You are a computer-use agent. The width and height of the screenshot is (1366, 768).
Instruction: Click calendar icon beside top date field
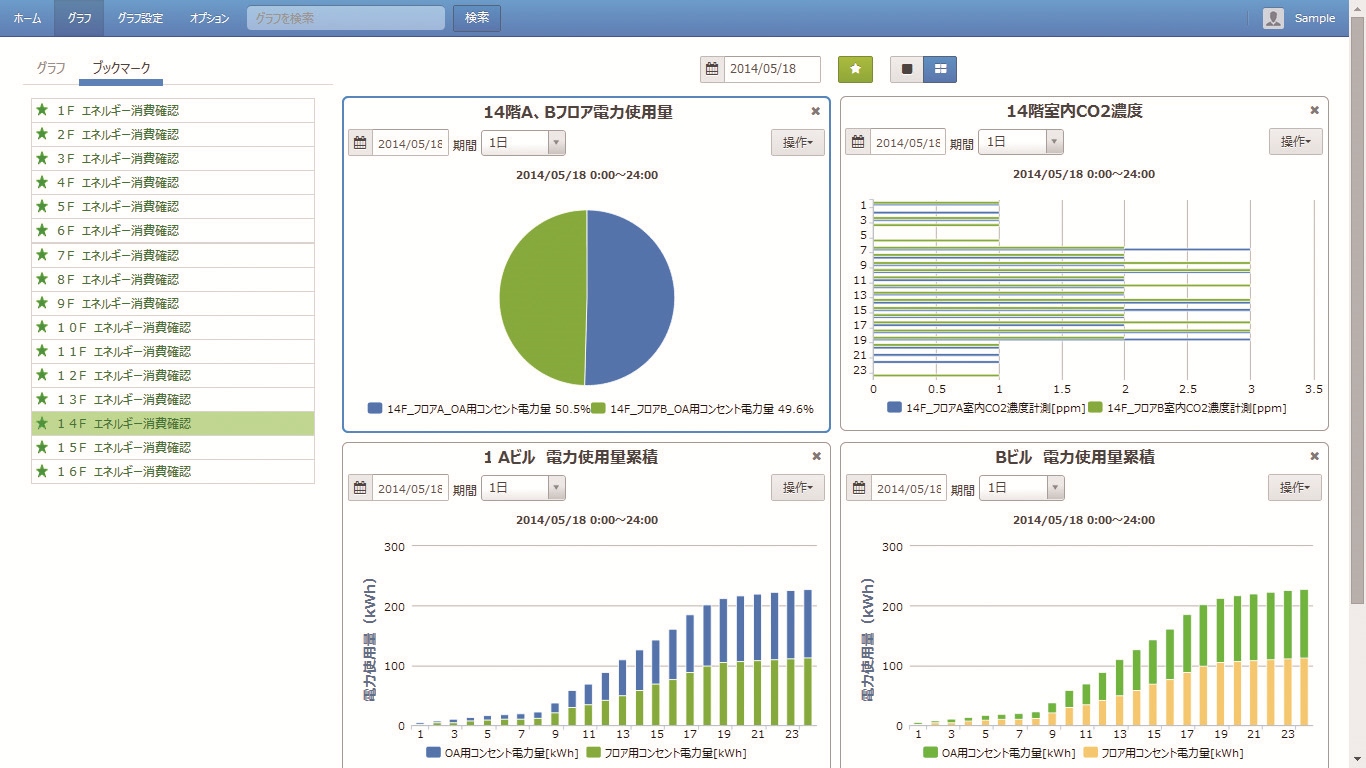[712, 69]
